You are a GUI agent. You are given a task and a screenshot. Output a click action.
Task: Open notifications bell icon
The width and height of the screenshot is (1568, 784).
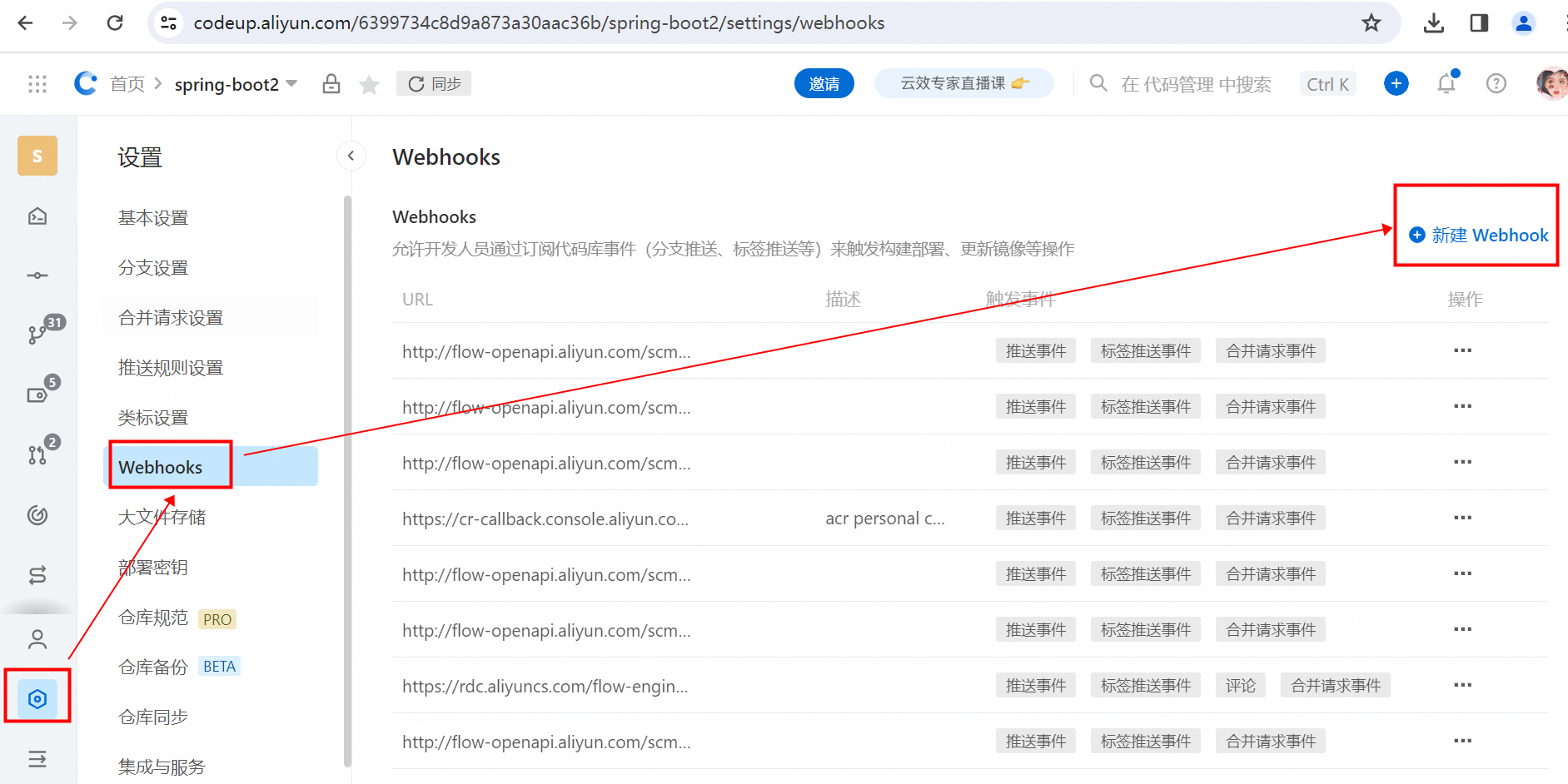[1447, 83]
